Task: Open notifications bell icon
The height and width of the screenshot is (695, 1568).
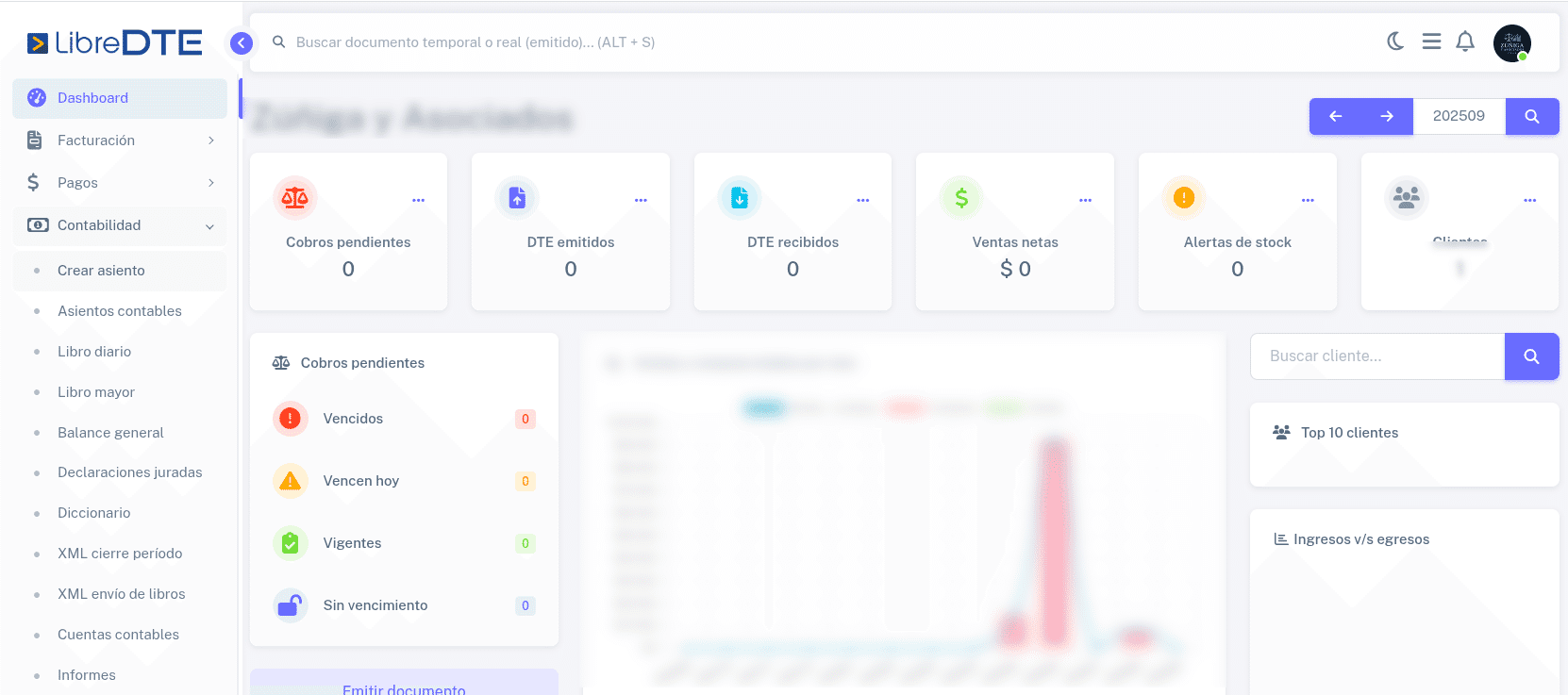Action: pos(1465,41)
